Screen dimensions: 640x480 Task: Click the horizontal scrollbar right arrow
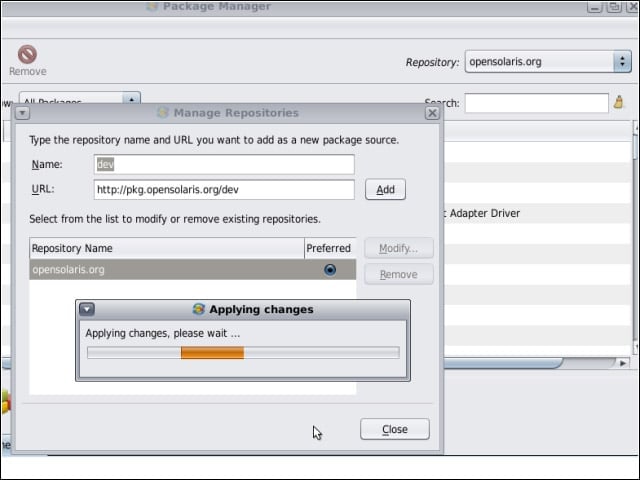point(623,363)
